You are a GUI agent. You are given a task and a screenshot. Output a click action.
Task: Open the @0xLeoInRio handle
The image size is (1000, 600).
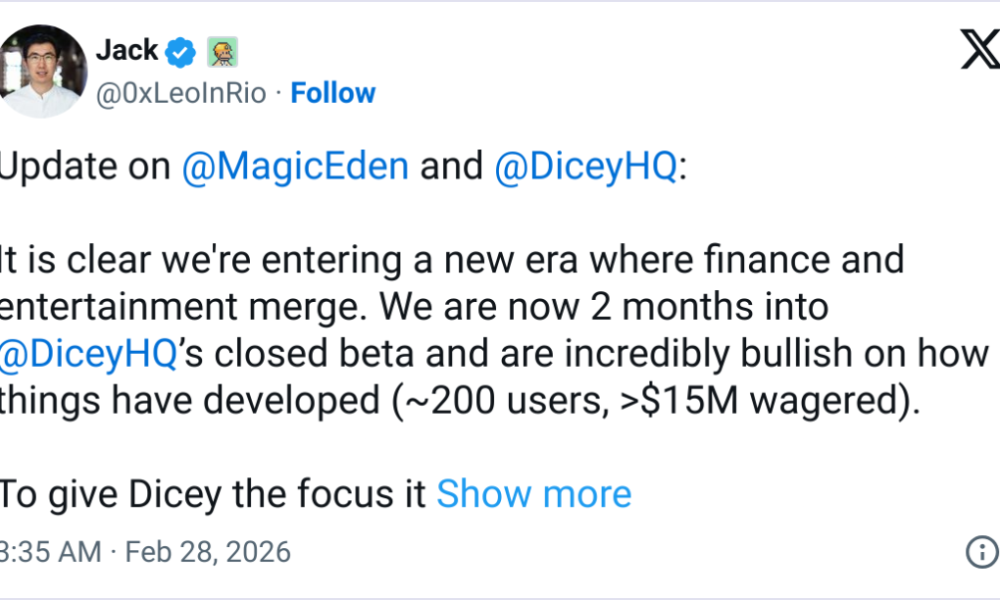click(181, 93)
